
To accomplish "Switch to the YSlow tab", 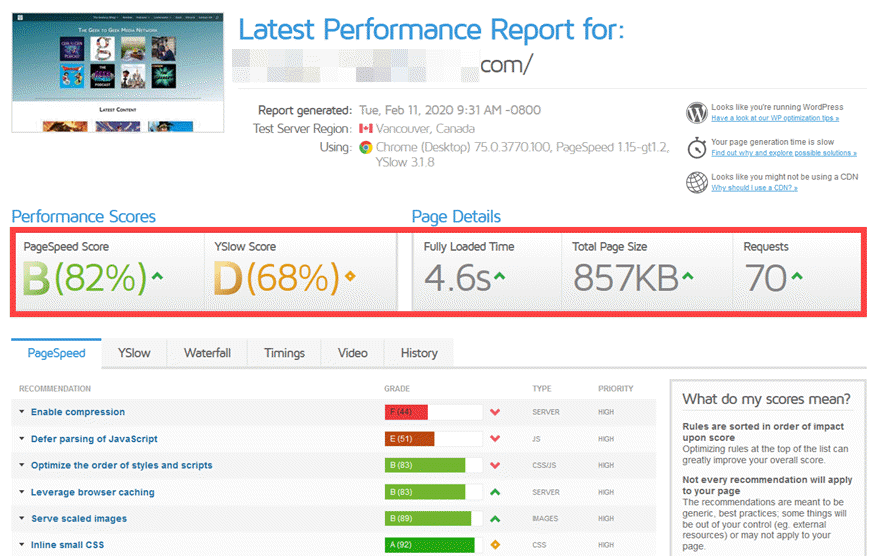I will click(134, 353).
